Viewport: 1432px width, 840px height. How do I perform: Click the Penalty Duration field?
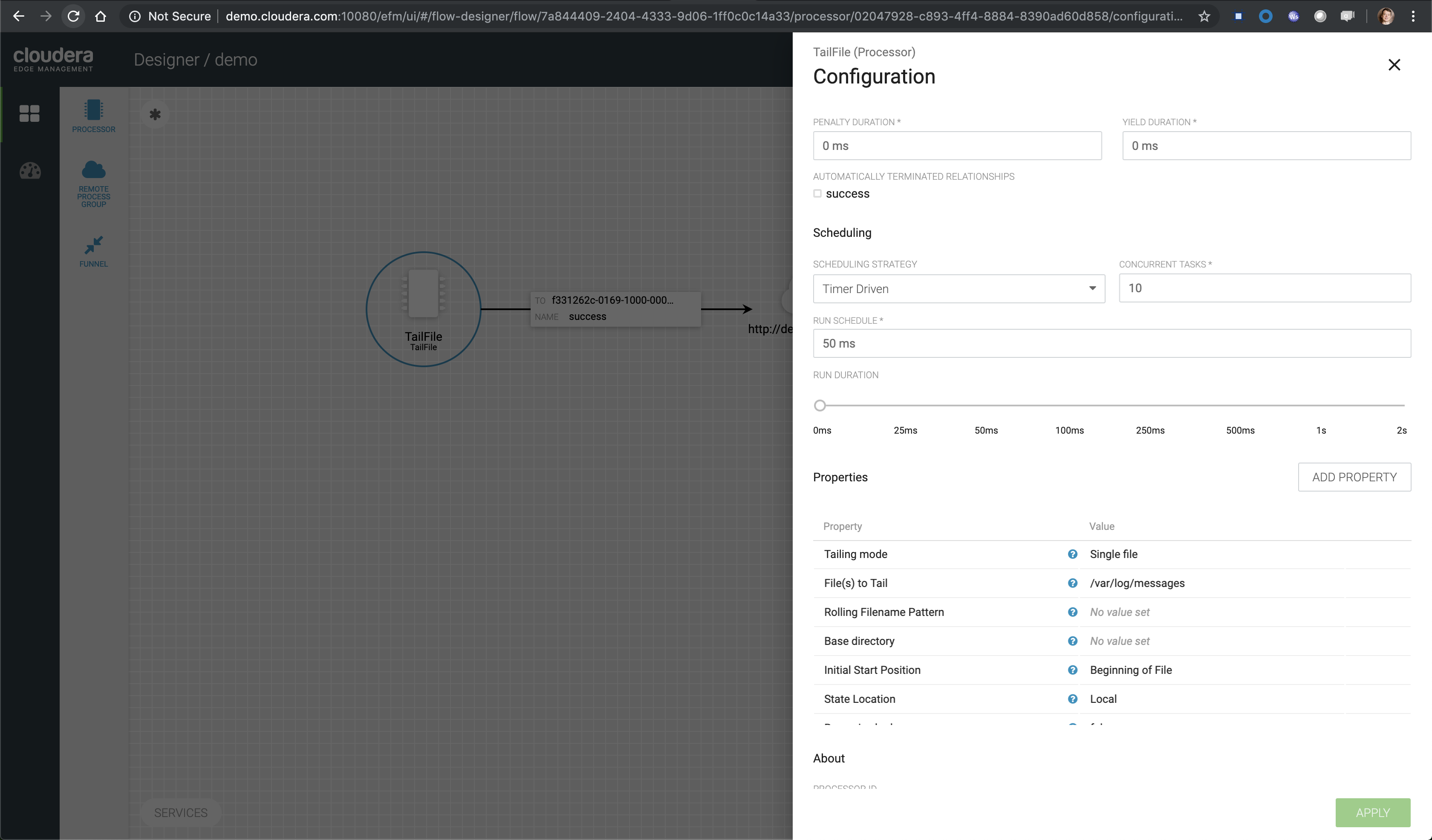pos(957,146)
